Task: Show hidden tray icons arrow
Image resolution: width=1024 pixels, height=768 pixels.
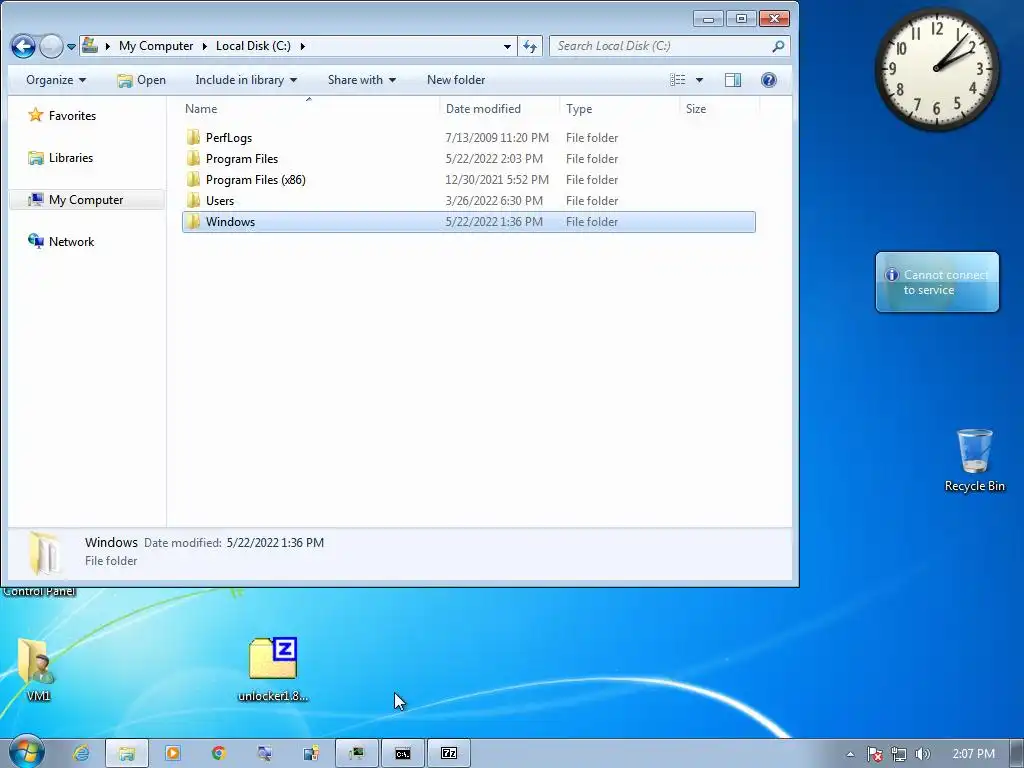Action: coord(850,754)
